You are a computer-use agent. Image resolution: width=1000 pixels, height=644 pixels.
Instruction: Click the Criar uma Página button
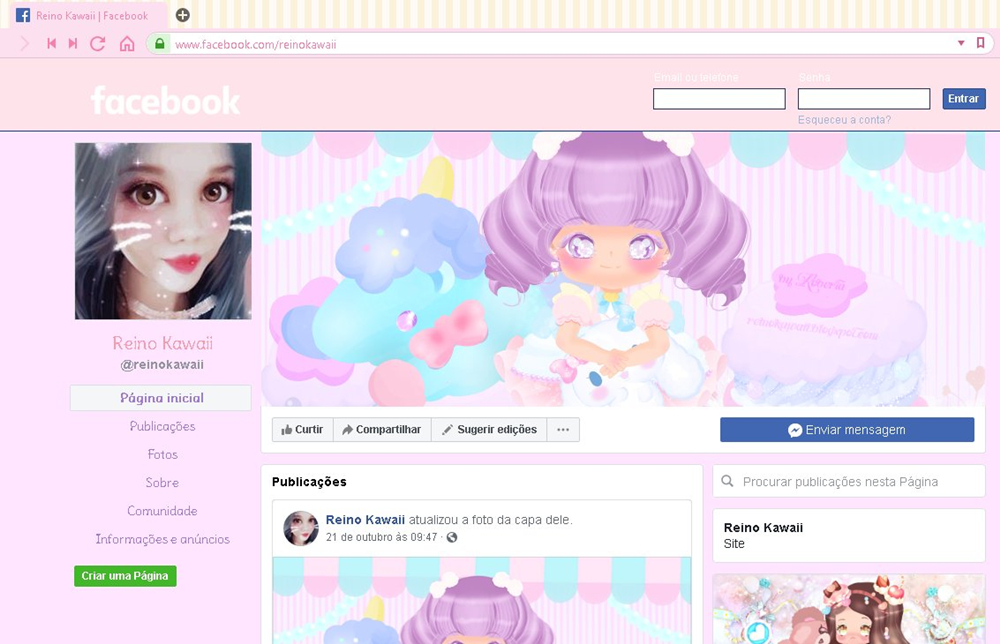pos(125,576)
